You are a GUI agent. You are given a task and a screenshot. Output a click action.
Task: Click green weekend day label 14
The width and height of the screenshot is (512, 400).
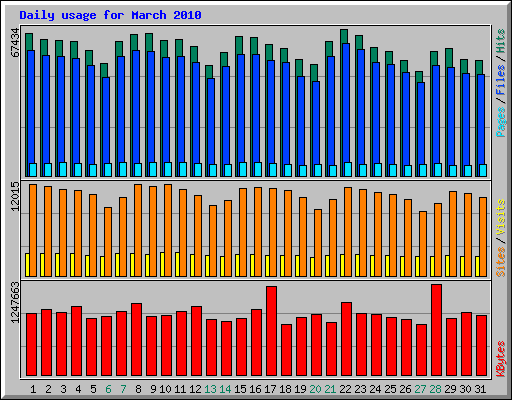pos(225,389)
